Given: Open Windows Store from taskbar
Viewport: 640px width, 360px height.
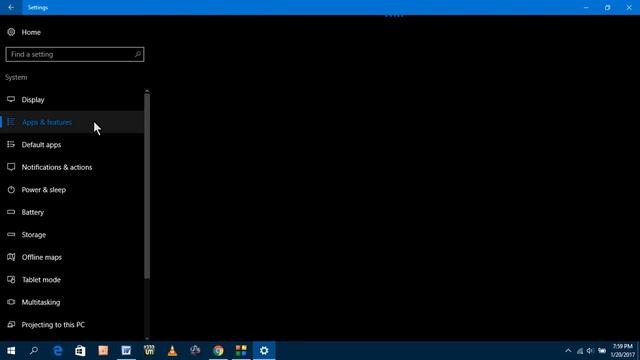Looking at the screenshot, I should tap(80, 351).
